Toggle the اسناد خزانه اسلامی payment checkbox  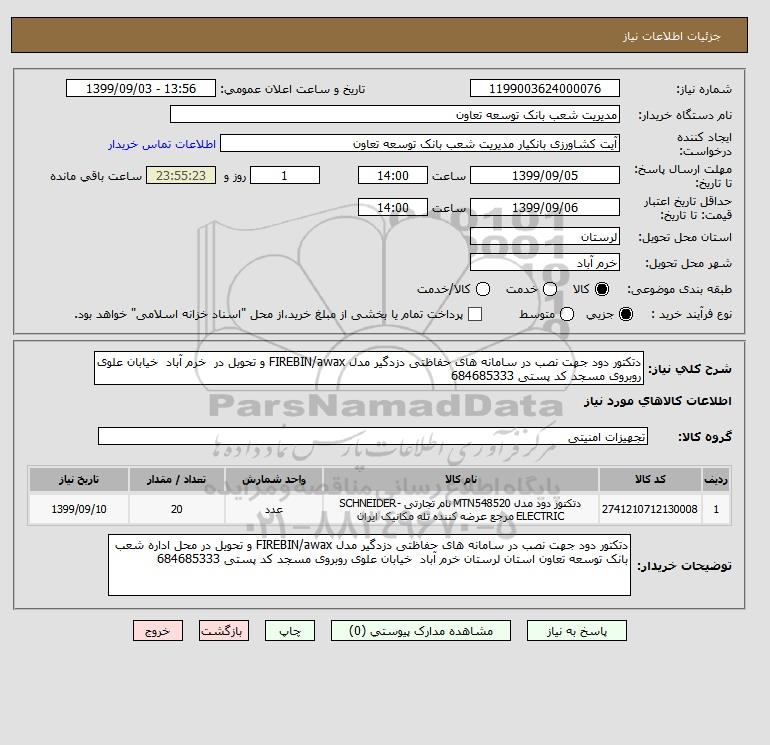(x=475, y=314)
